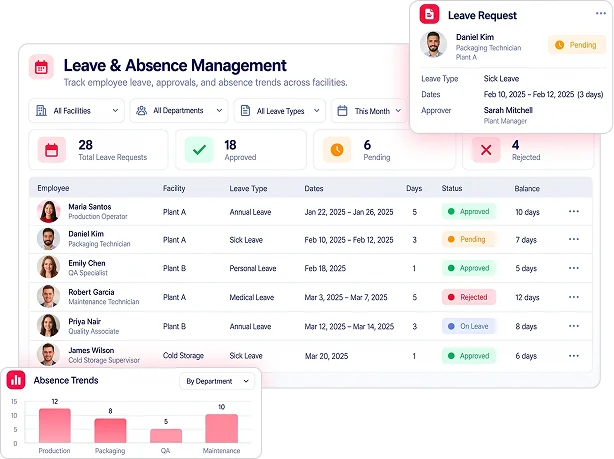
Task: Open more options for Robert Garcia row
Action: coord(574,297)
